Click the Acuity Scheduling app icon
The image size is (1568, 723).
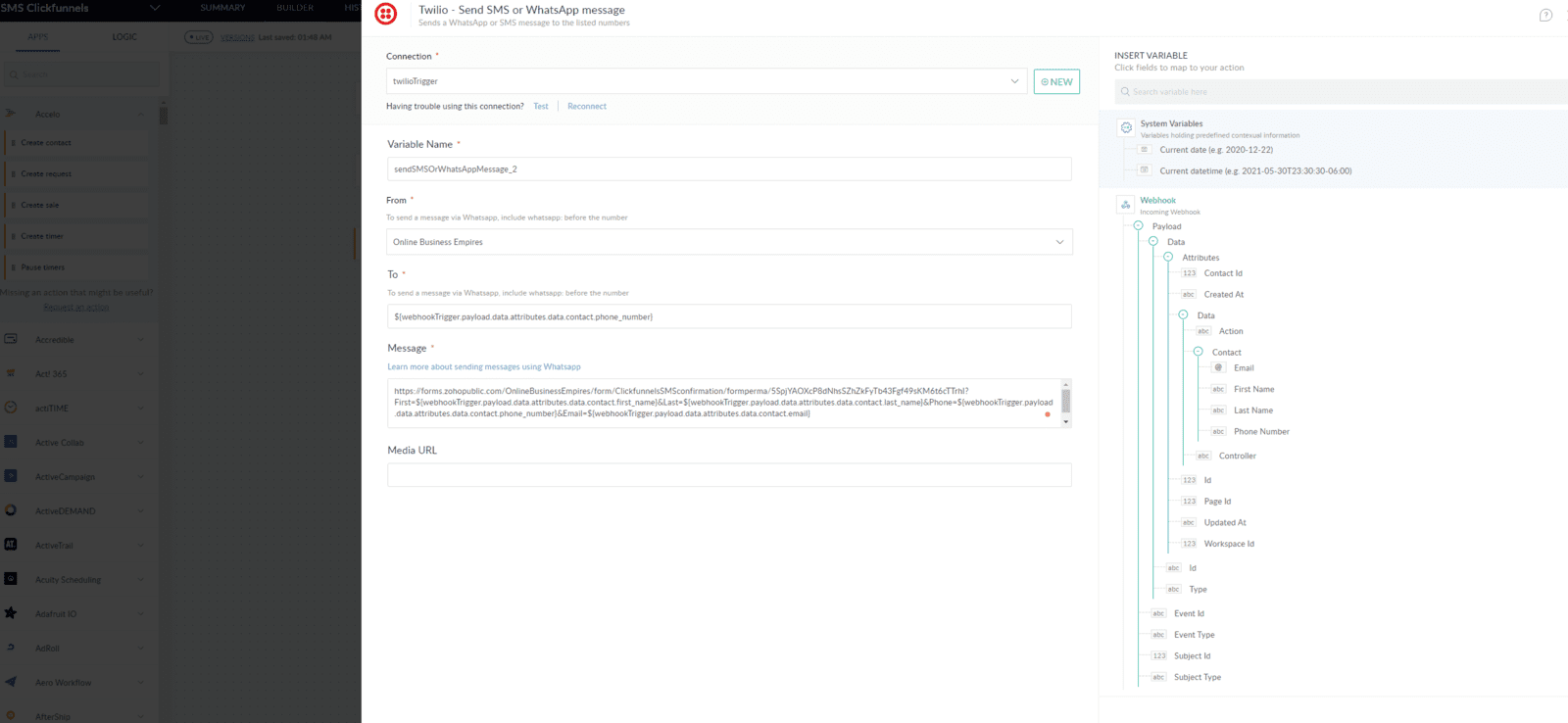click(11, 579)
